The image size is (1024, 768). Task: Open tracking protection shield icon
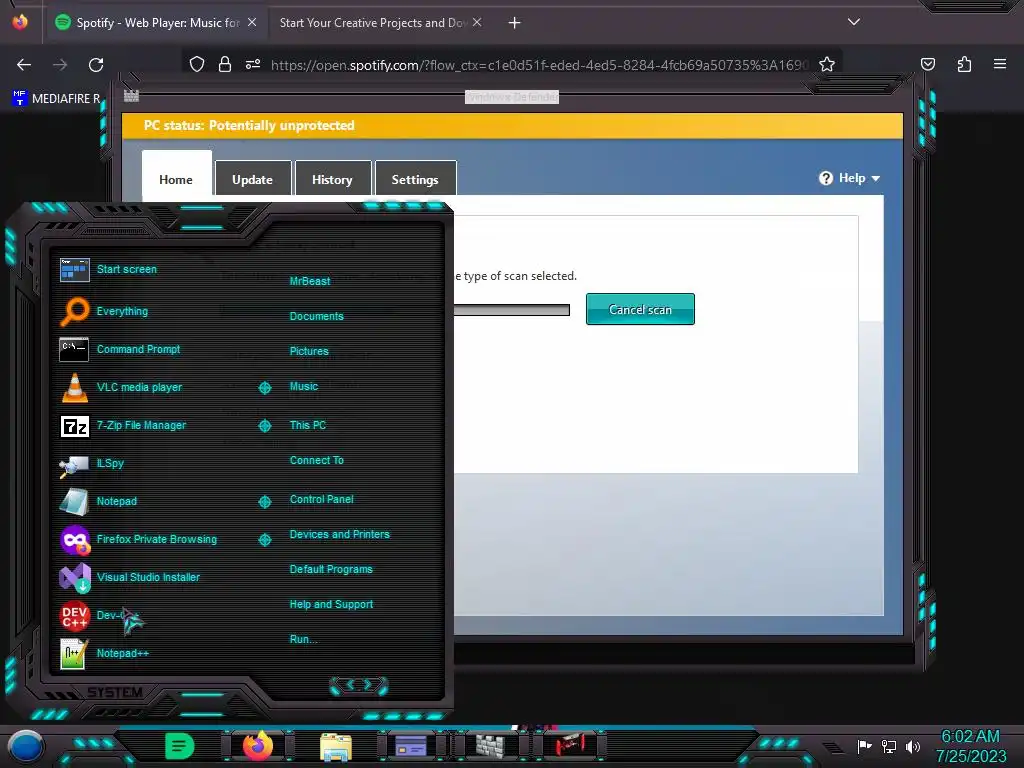[197, 64]
